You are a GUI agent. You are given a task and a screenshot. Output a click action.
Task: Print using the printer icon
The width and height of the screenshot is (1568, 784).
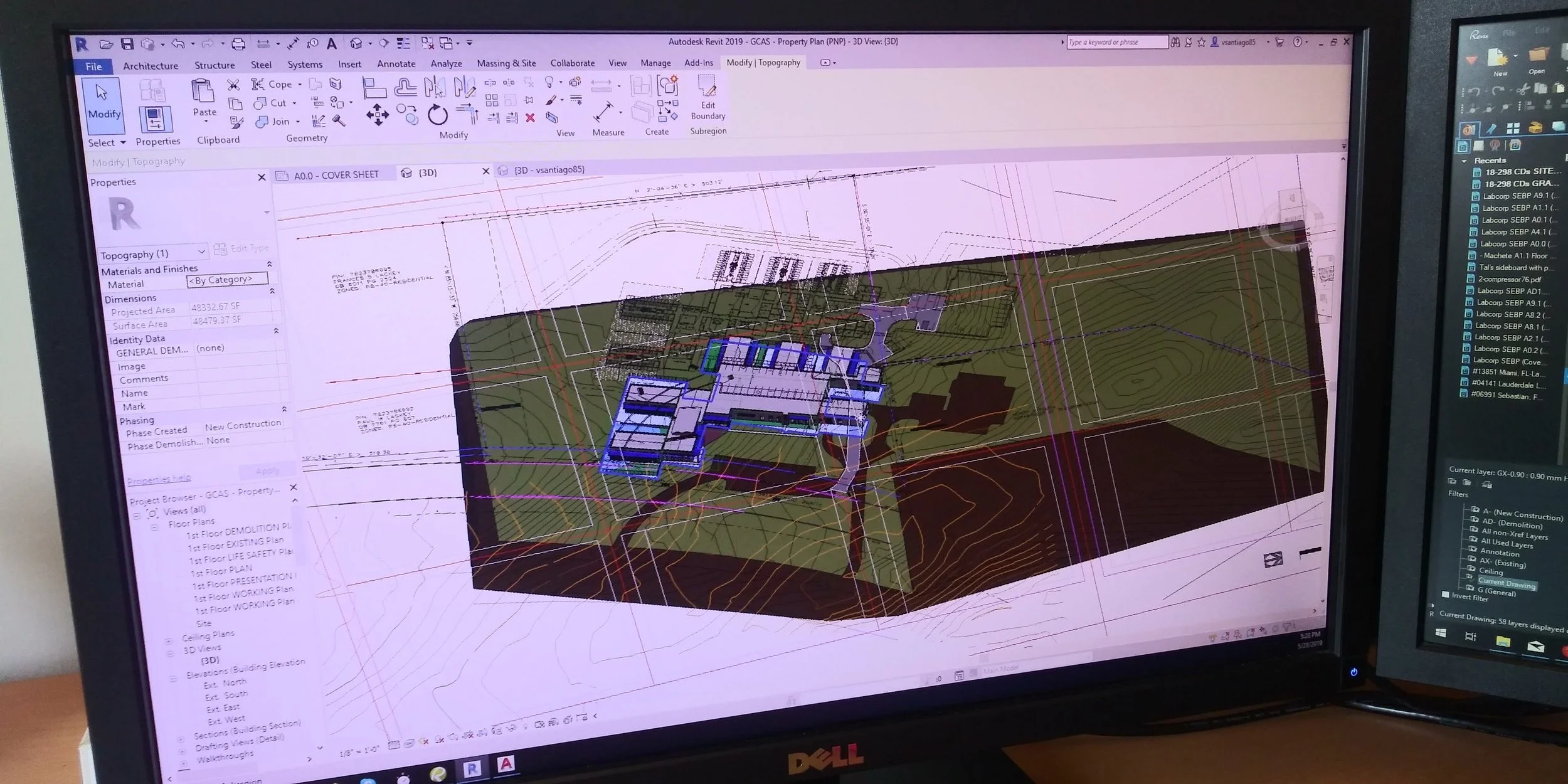(x=238, y=44)
